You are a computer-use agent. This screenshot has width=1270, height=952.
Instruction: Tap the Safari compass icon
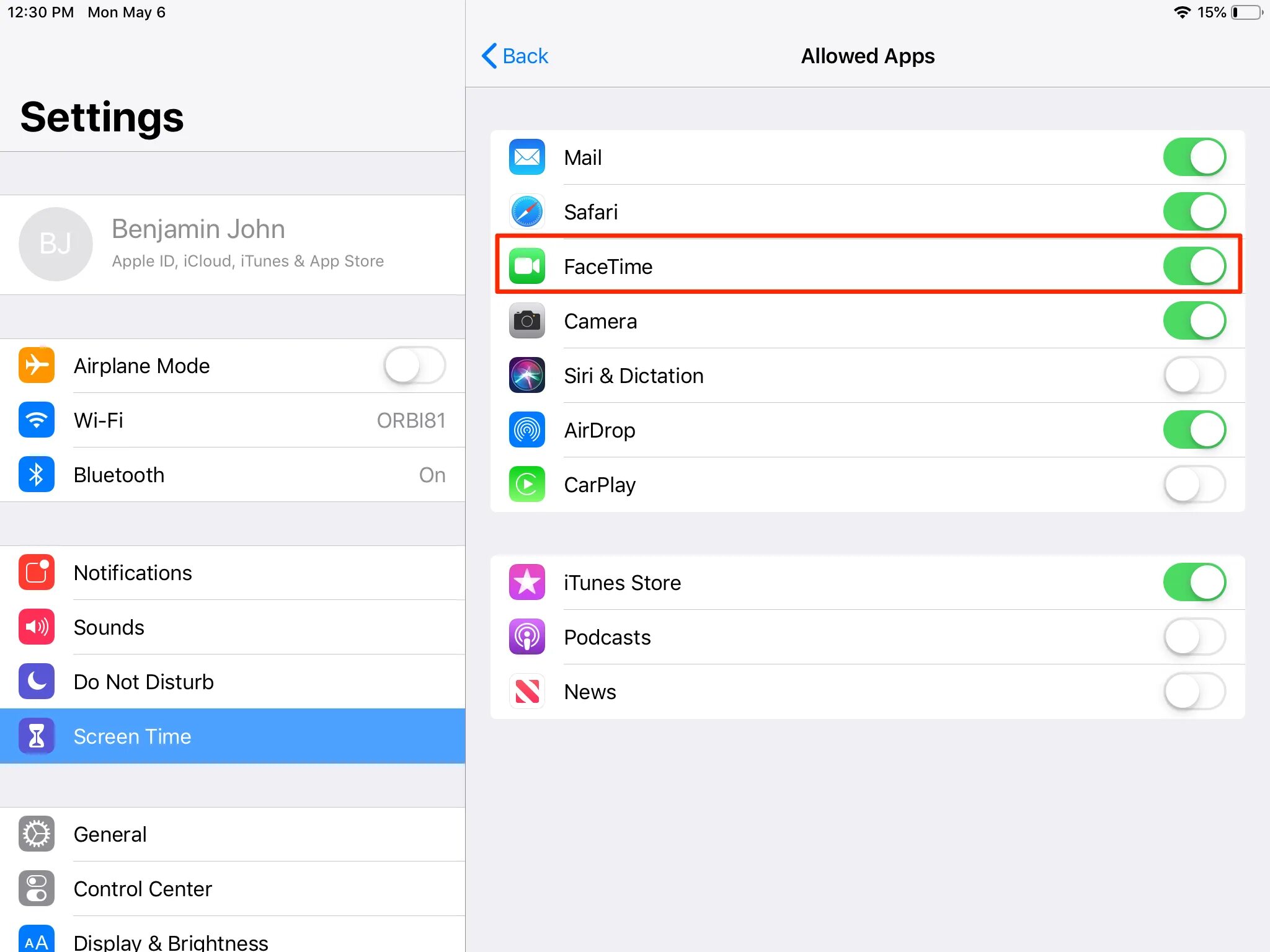[526, 212]
